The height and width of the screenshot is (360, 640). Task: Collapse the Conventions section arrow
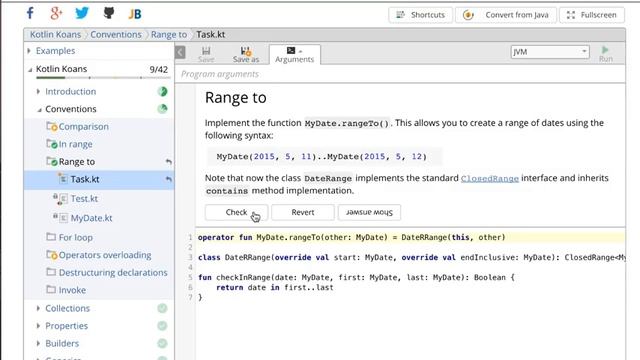pyautogui.click(x=39, y=109)
